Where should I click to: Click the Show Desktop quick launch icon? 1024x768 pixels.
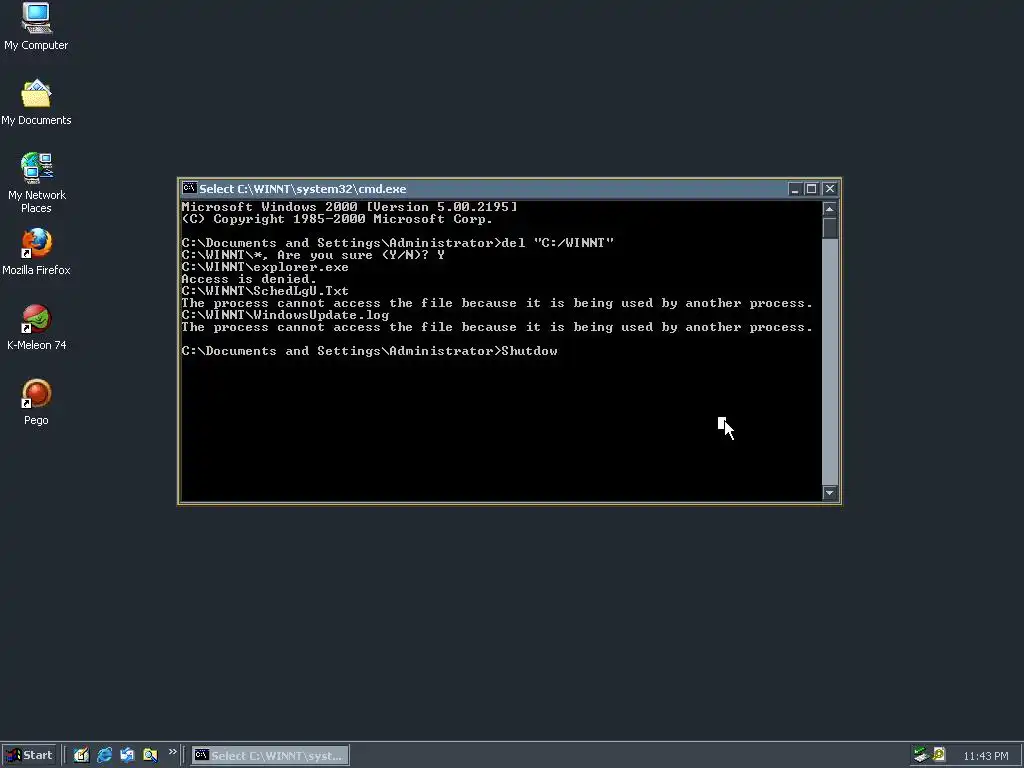(81, 755)
